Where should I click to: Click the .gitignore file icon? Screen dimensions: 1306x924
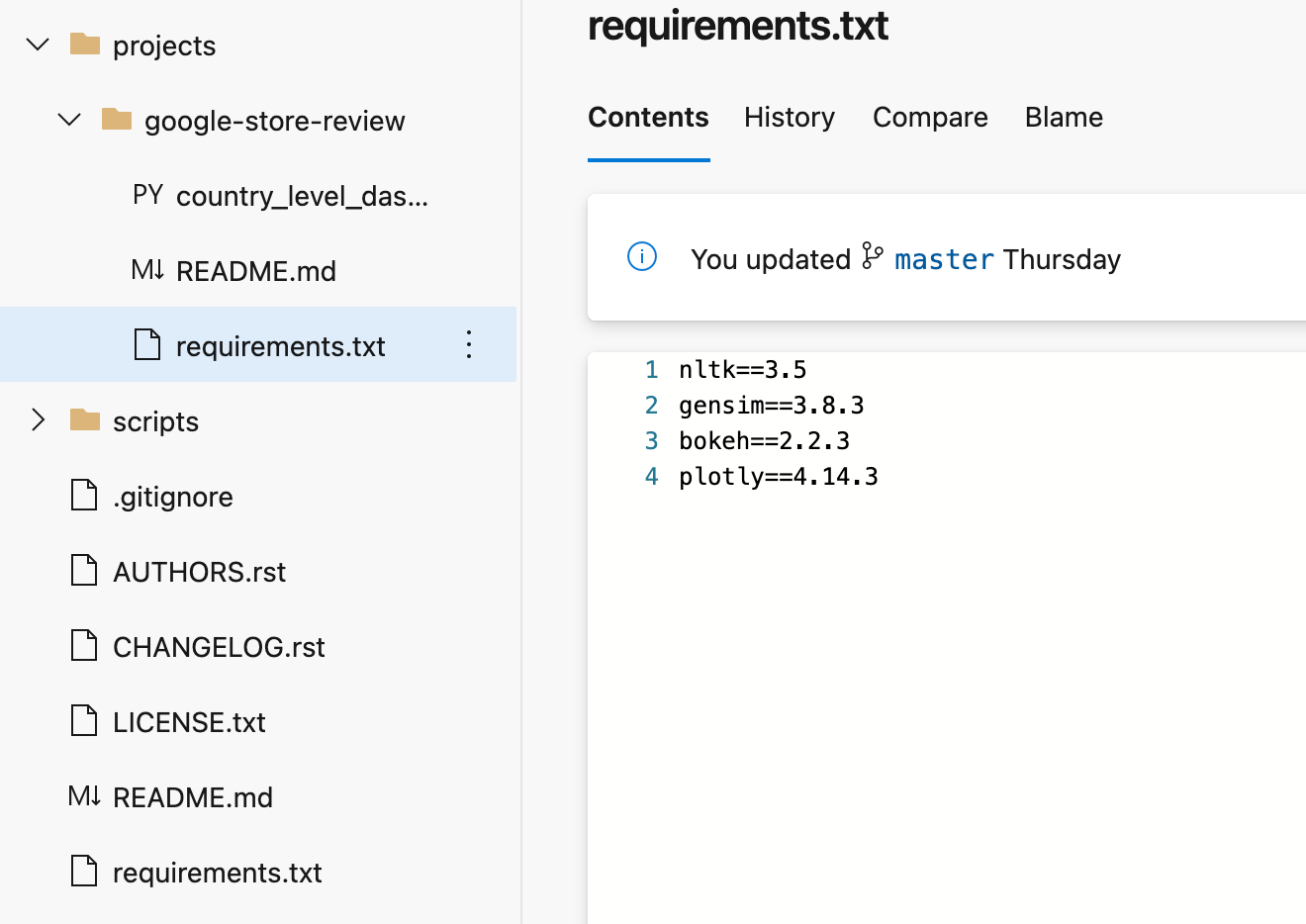(x=85, y=496)
